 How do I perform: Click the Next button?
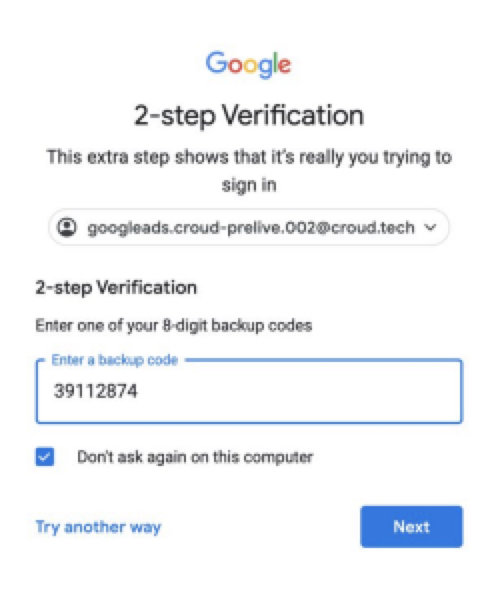[x=411, y=527]
